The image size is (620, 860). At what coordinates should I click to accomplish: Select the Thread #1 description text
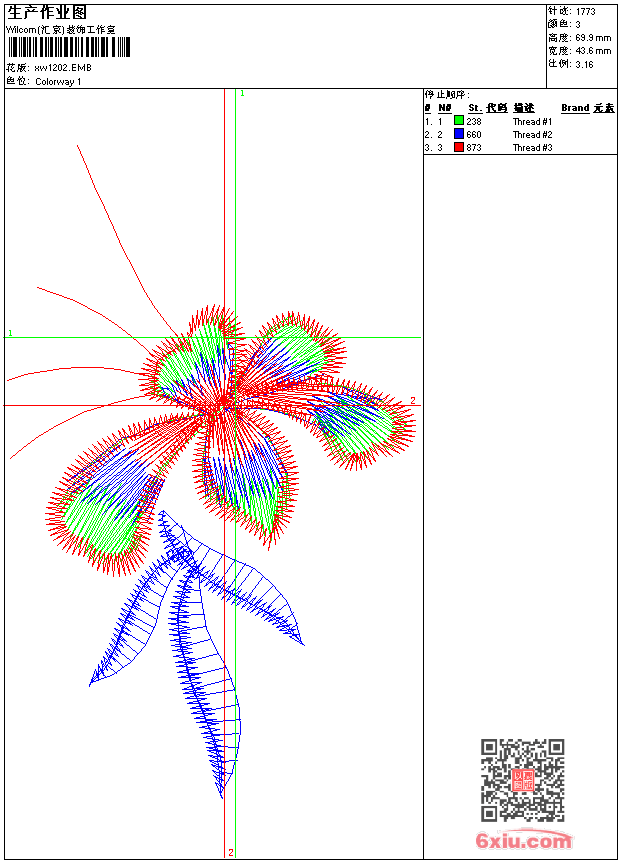coord(532,121)
